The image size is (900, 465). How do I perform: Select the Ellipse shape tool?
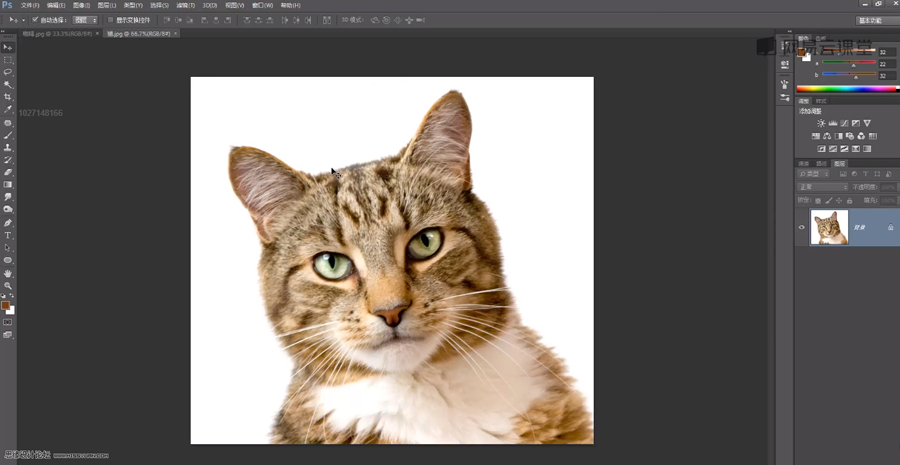pos(8,260)
